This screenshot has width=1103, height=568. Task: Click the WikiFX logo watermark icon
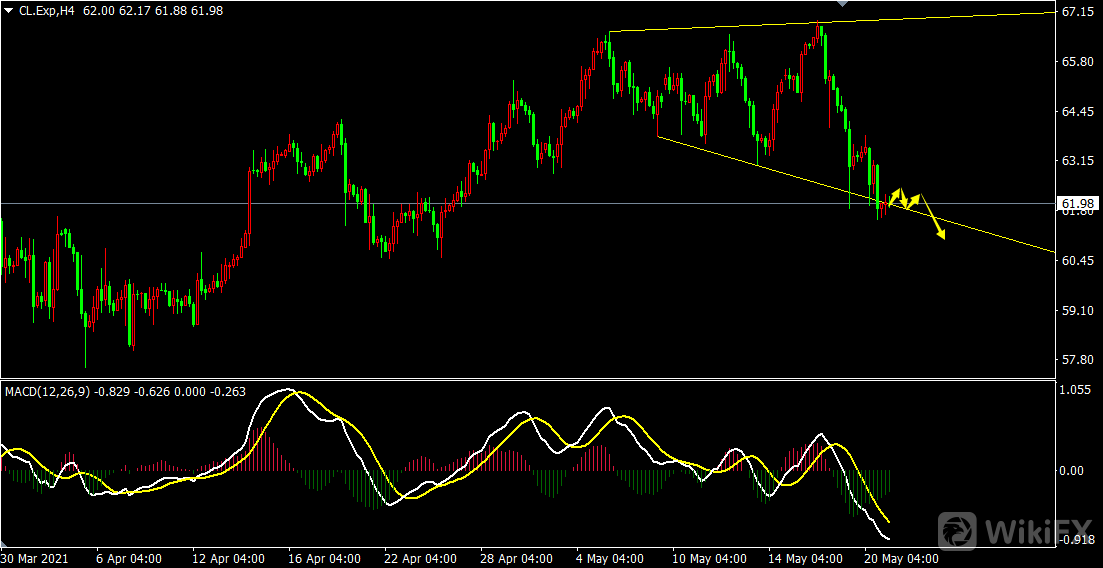[x=958, y=530]
